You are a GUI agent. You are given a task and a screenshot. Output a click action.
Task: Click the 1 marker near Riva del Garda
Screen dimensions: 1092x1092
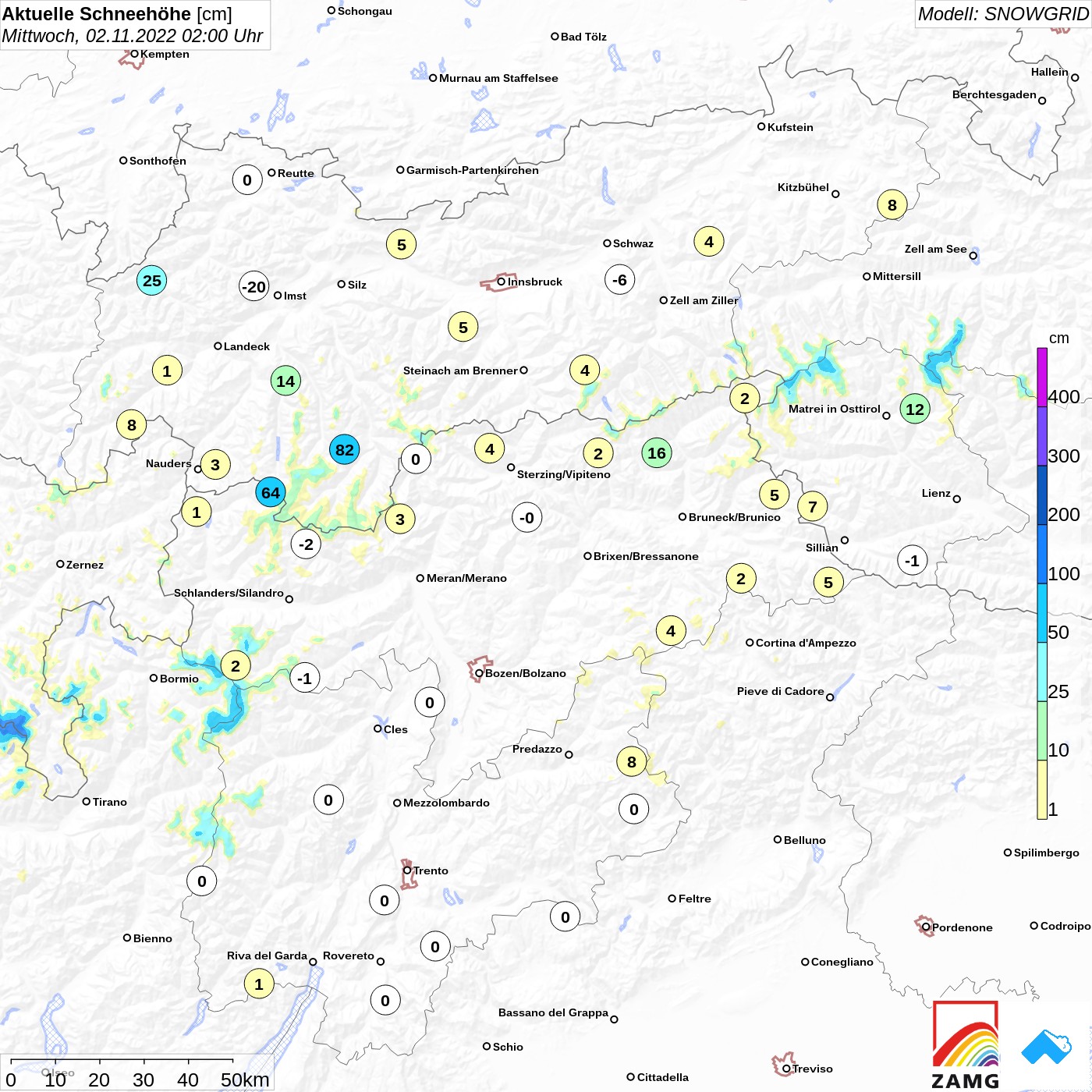point(259,984)
